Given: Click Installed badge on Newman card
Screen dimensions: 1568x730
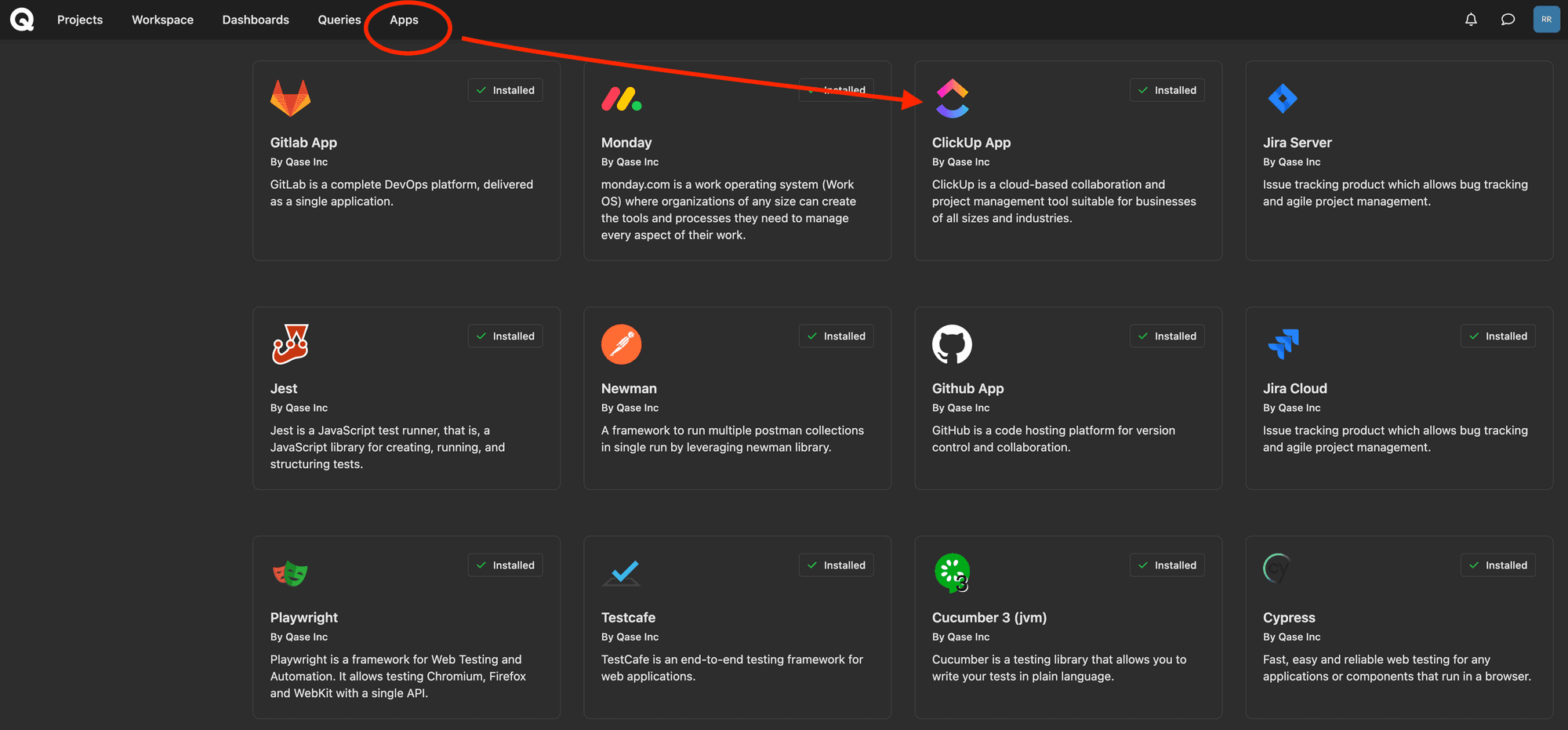Looking at the screenshot, I should [837, 336].
